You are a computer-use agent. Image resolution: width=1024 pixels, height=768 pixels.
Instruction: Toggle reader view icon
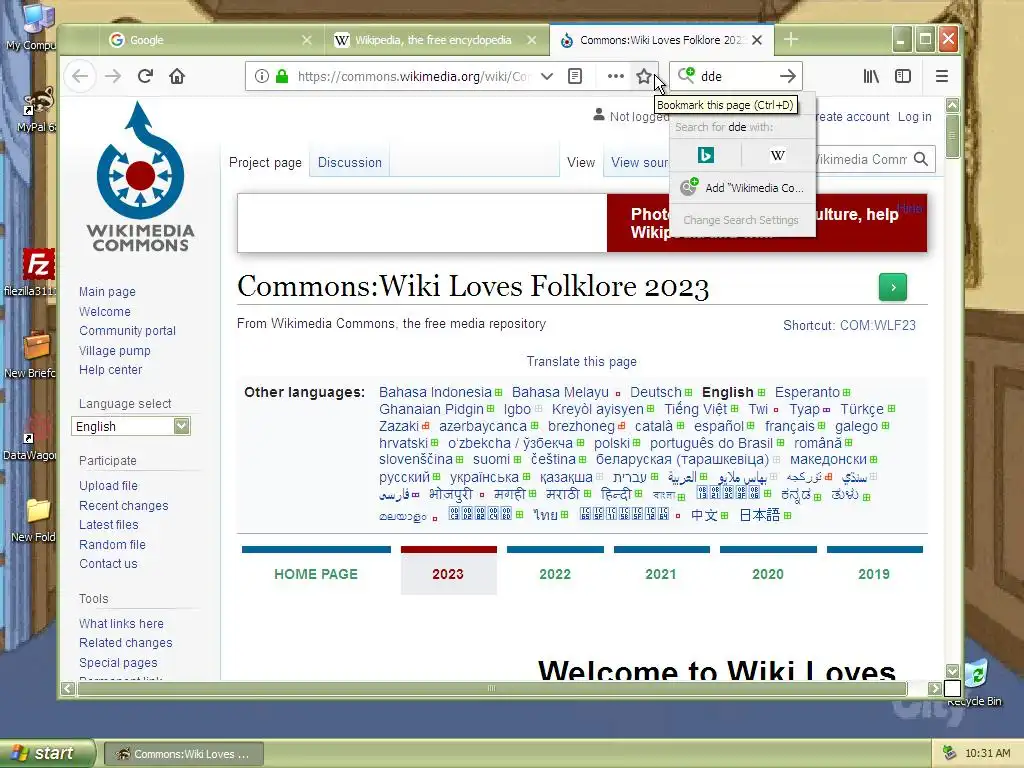point(575,76)
